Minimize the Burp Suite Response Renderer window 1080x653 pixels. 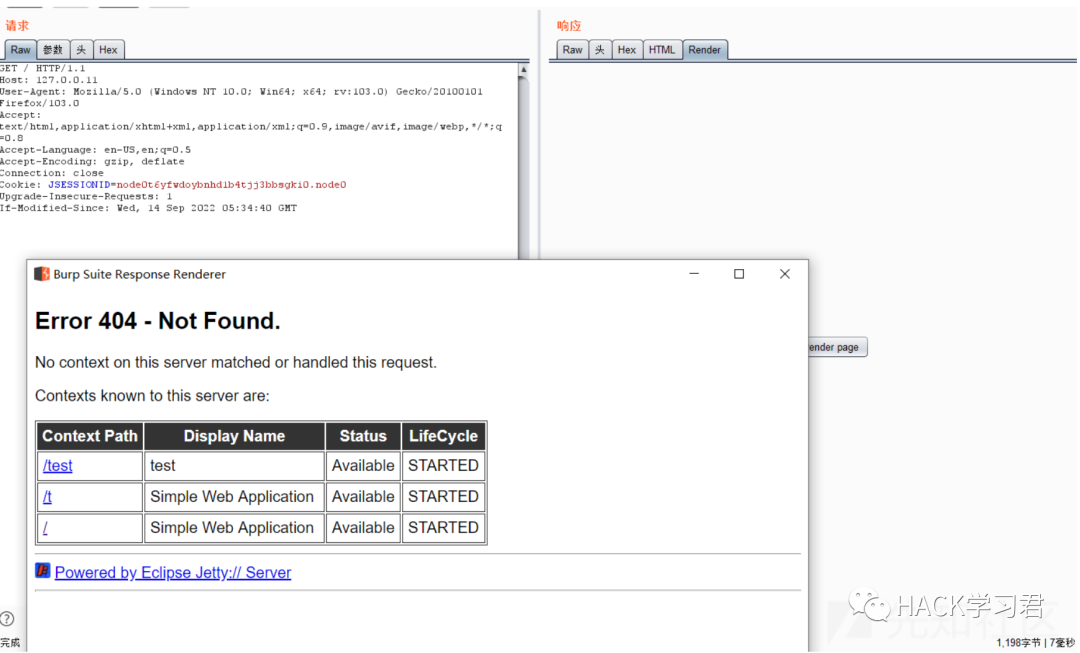click(694, 273)
